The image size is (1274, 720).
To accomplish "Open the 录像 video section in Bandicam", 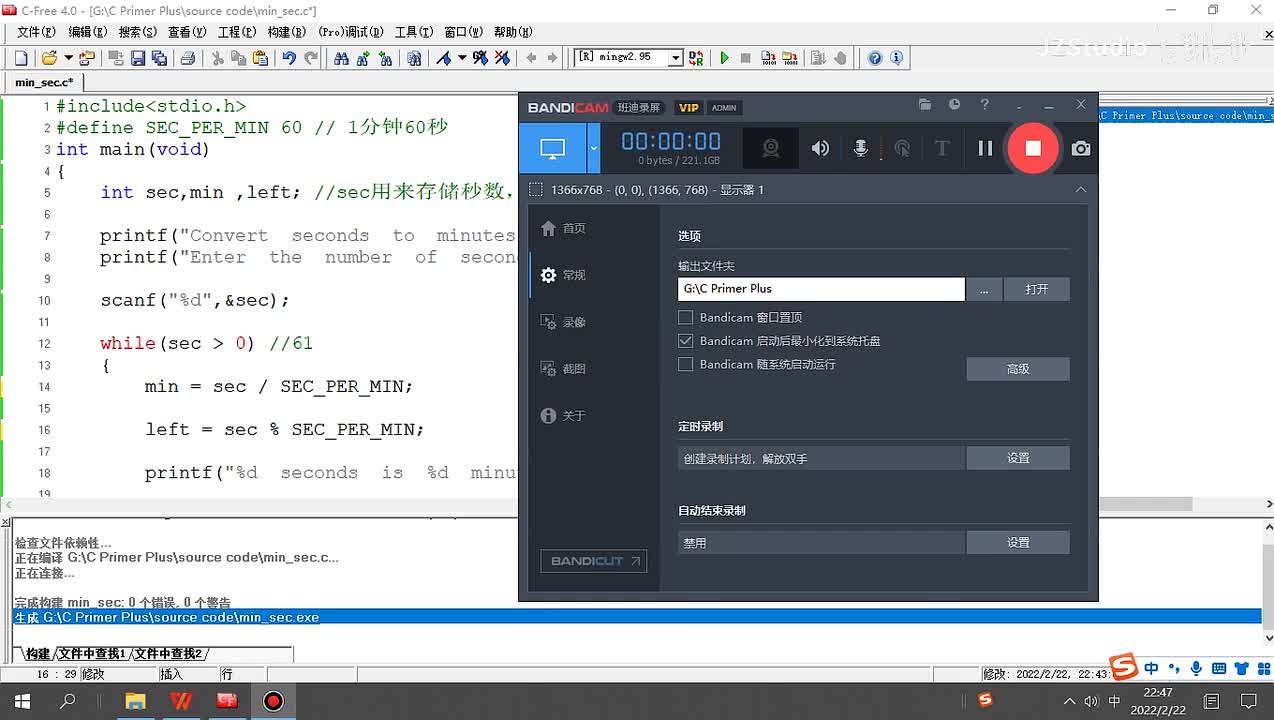I will (x=563, y=322).
